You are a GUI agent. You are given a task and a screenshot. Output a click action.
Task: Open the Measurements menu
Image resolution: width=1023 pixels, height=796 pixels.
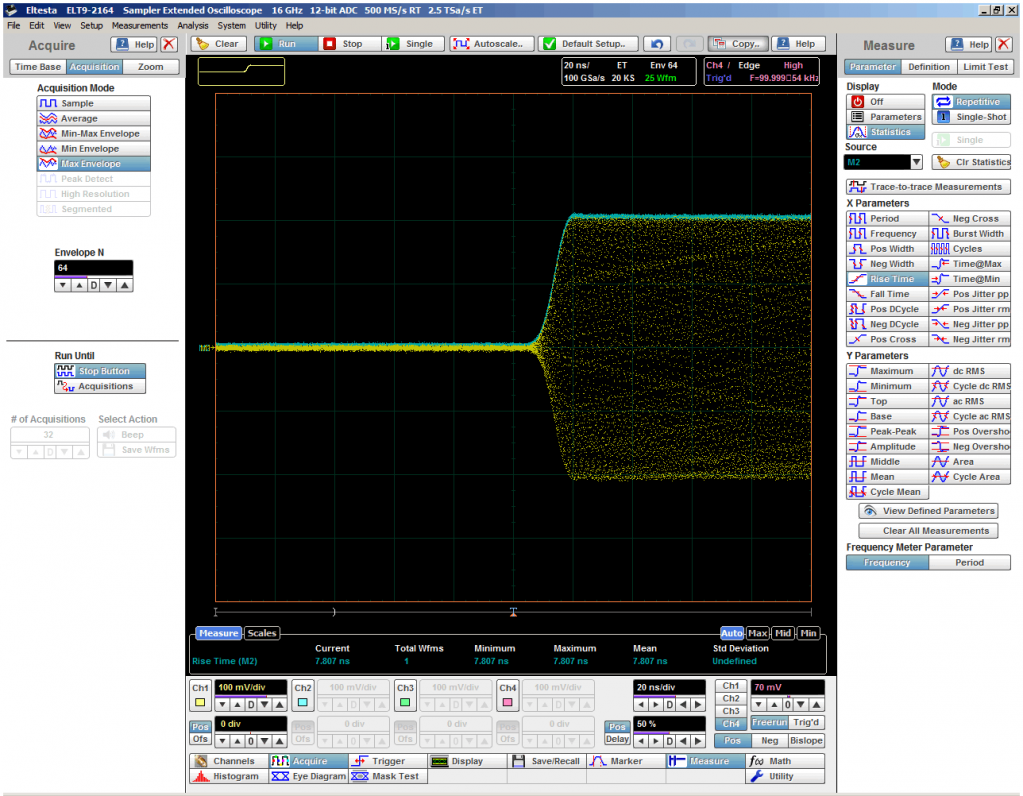[140, 25]
